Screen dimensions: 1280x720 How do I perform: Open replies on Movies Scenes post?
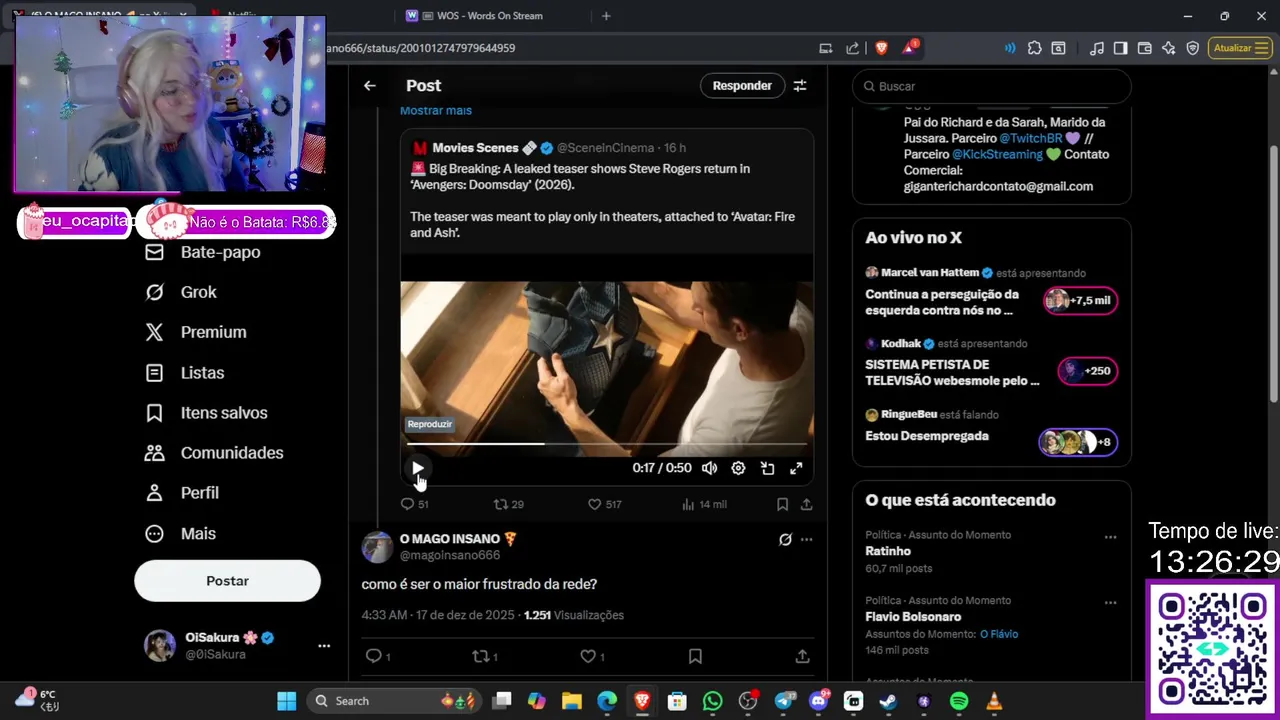[x=414, y=505]
